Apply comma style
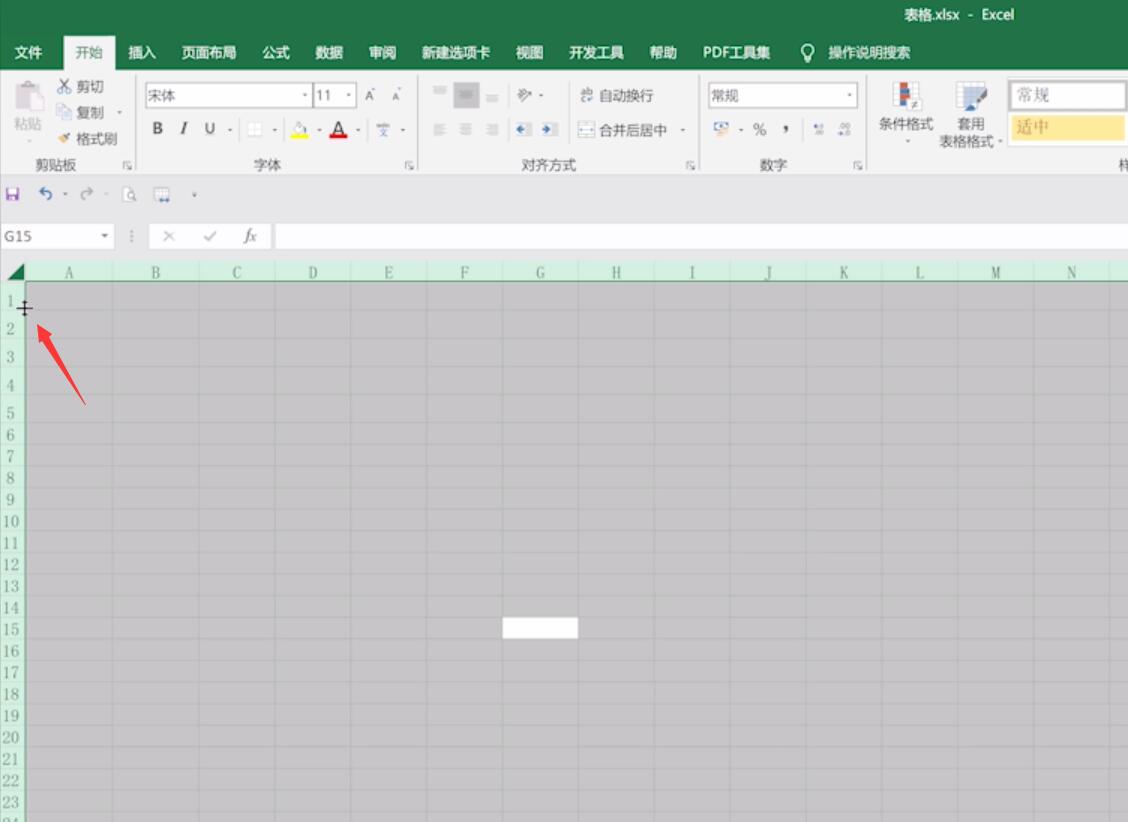This screenshot has height=822, width=1128. point(786,129)
